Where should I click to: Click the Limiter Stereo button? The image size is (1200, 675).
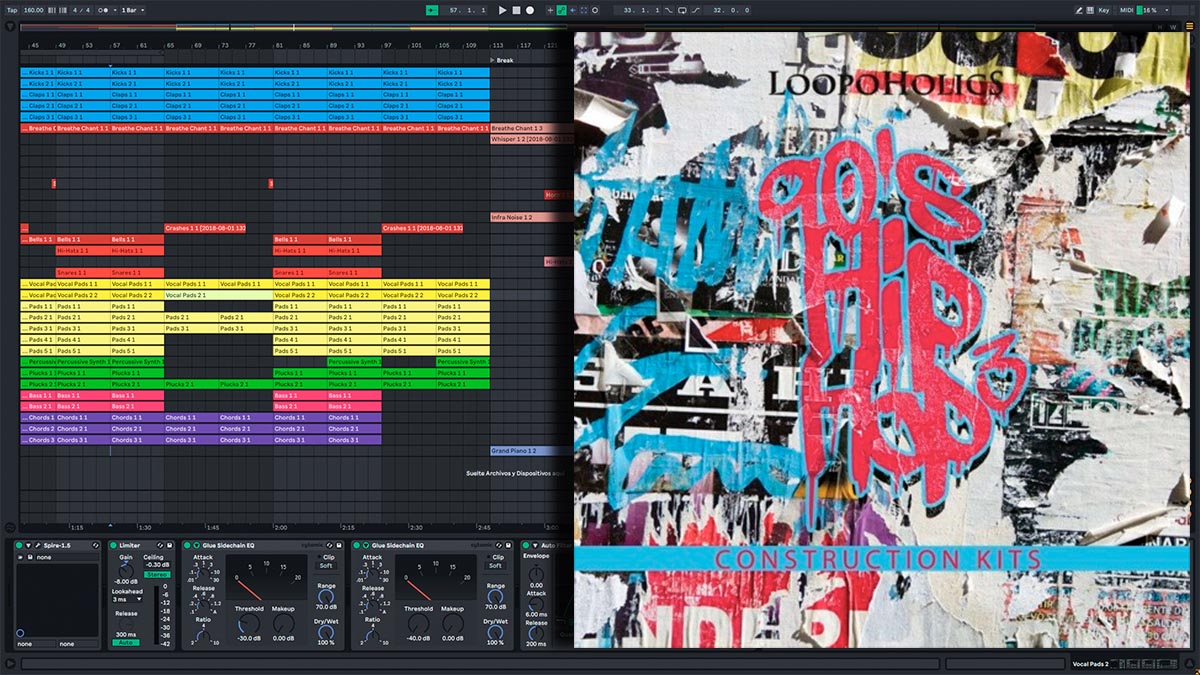tap(156, 574)
